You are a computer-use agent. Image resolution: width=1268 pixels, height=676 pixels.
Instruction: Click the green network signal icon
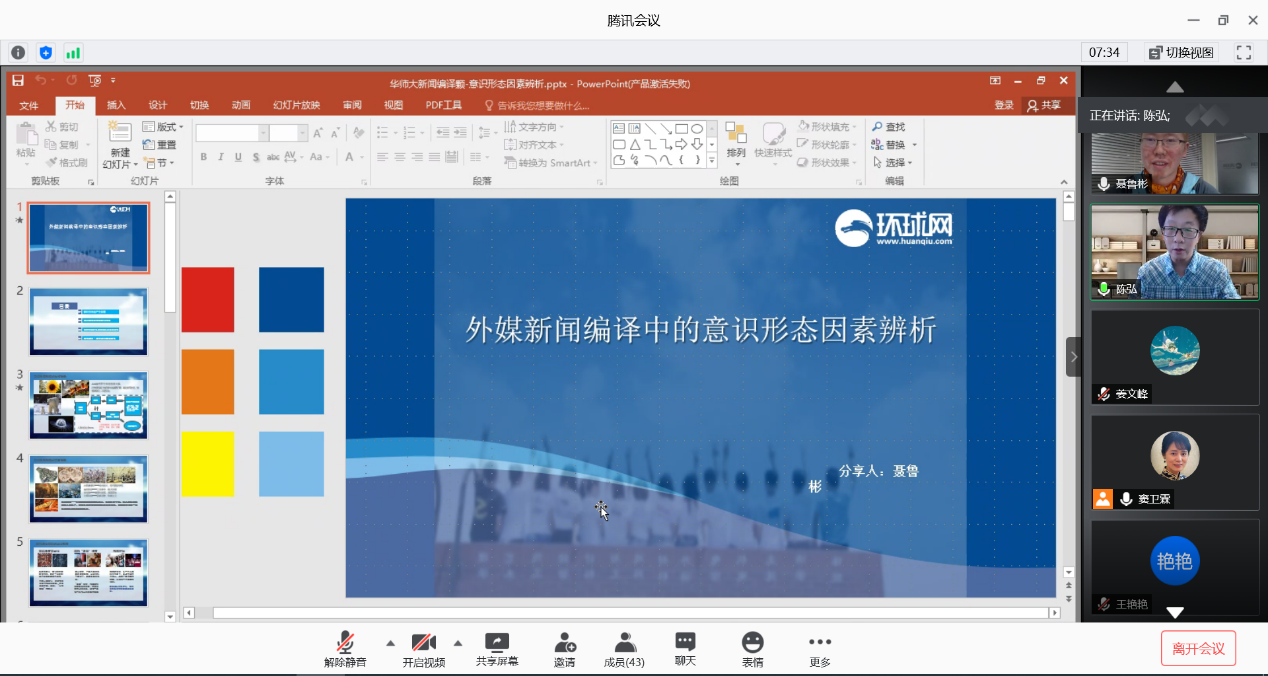click(x=73, y=52)
